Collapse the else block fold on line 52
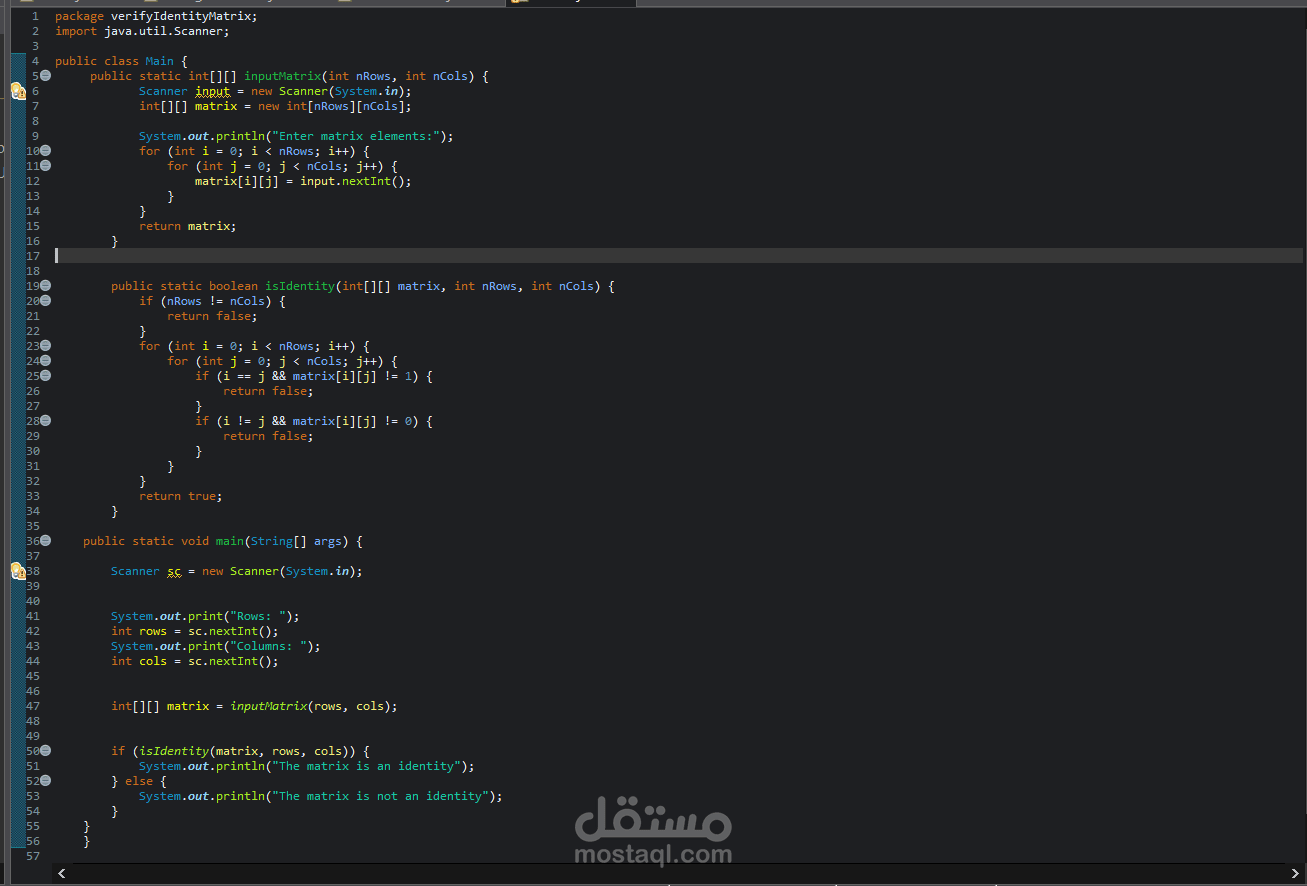The width and height of the screenshot is (1307, 886). pyautogui.click(x=46, y=781)
